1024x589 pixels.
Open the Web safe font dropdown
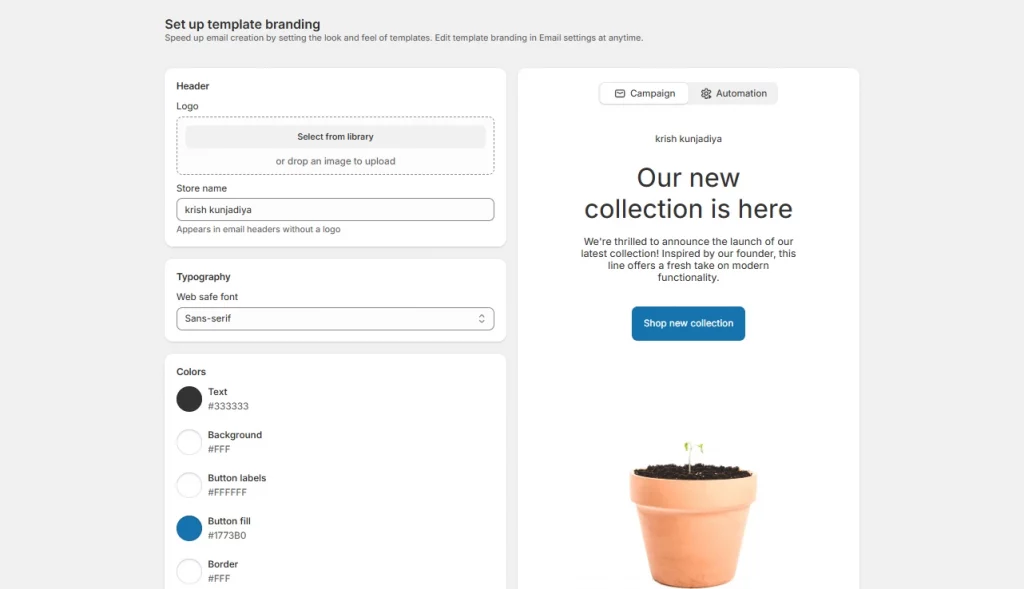click(x=335, y=319)
